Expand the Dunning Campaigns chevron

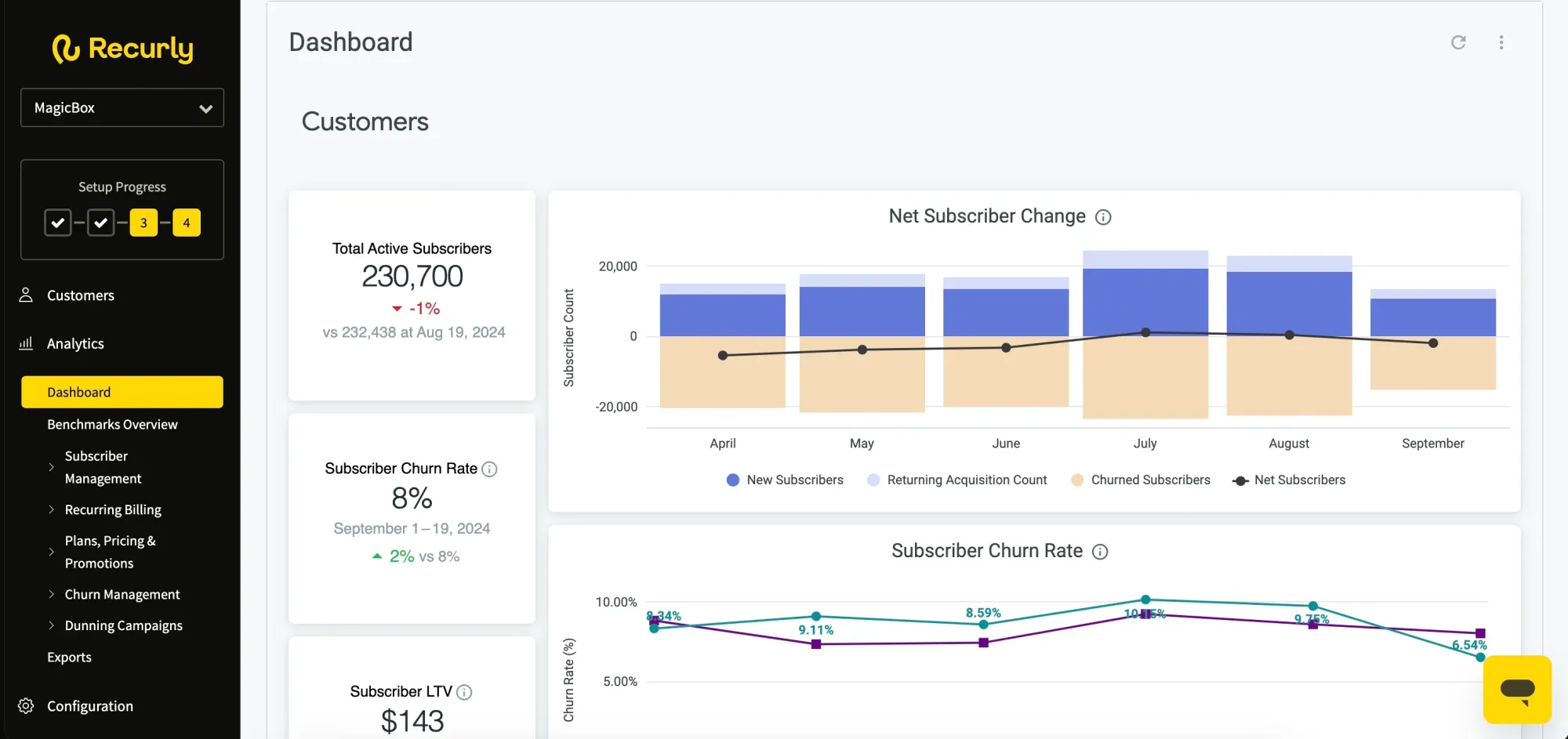[52, 625]
